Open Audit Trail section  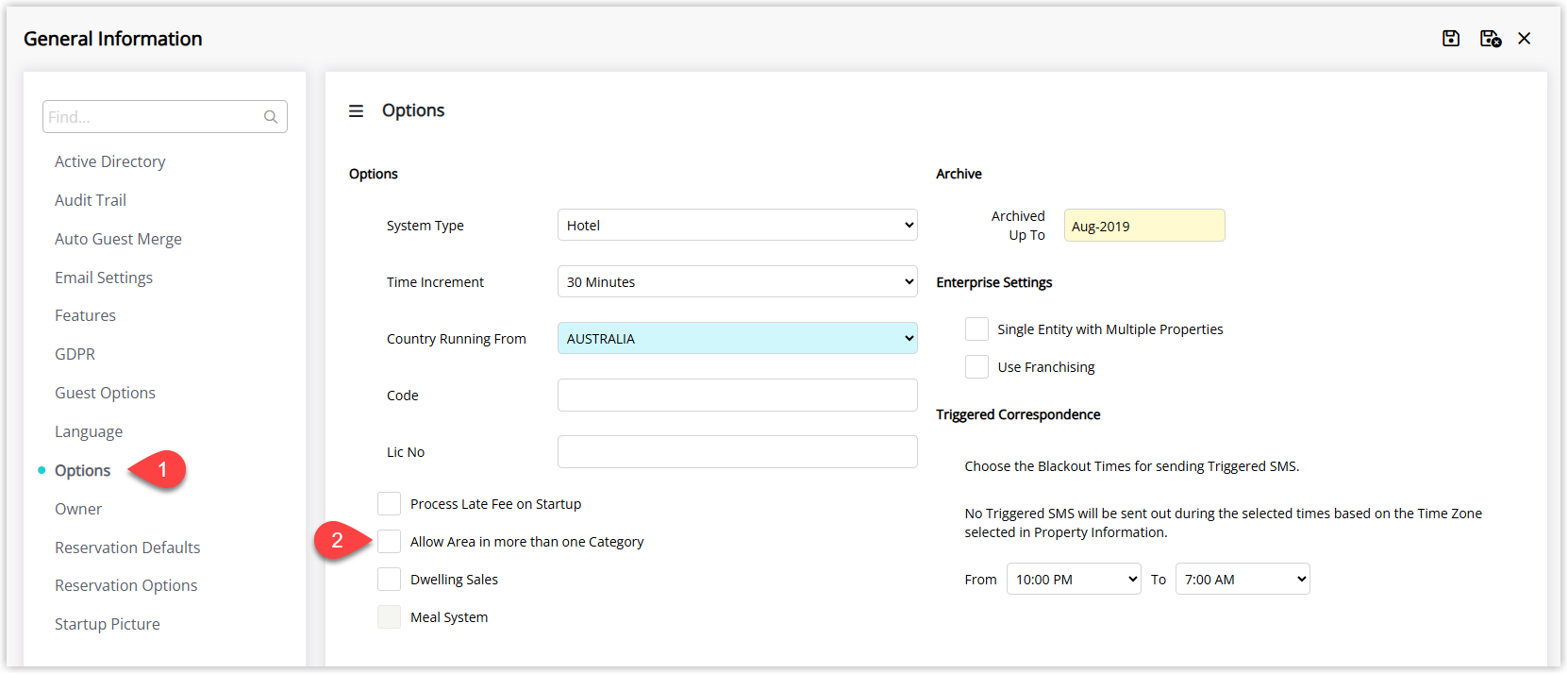(91, 200)
